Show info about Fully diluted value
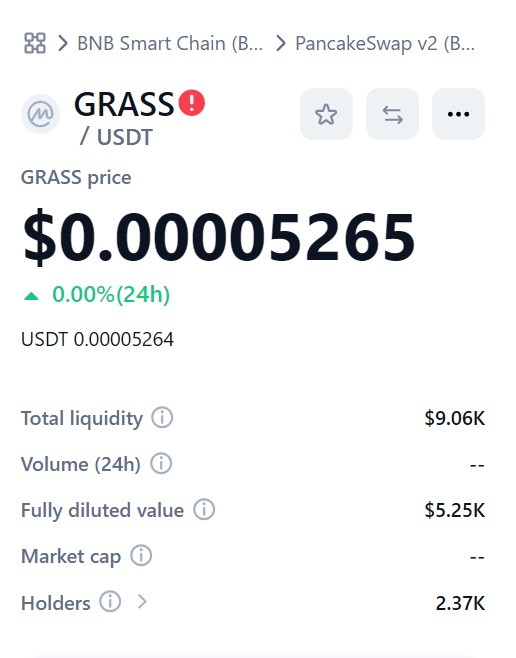This screenshot has height=658, width=516. click(204, 509)
